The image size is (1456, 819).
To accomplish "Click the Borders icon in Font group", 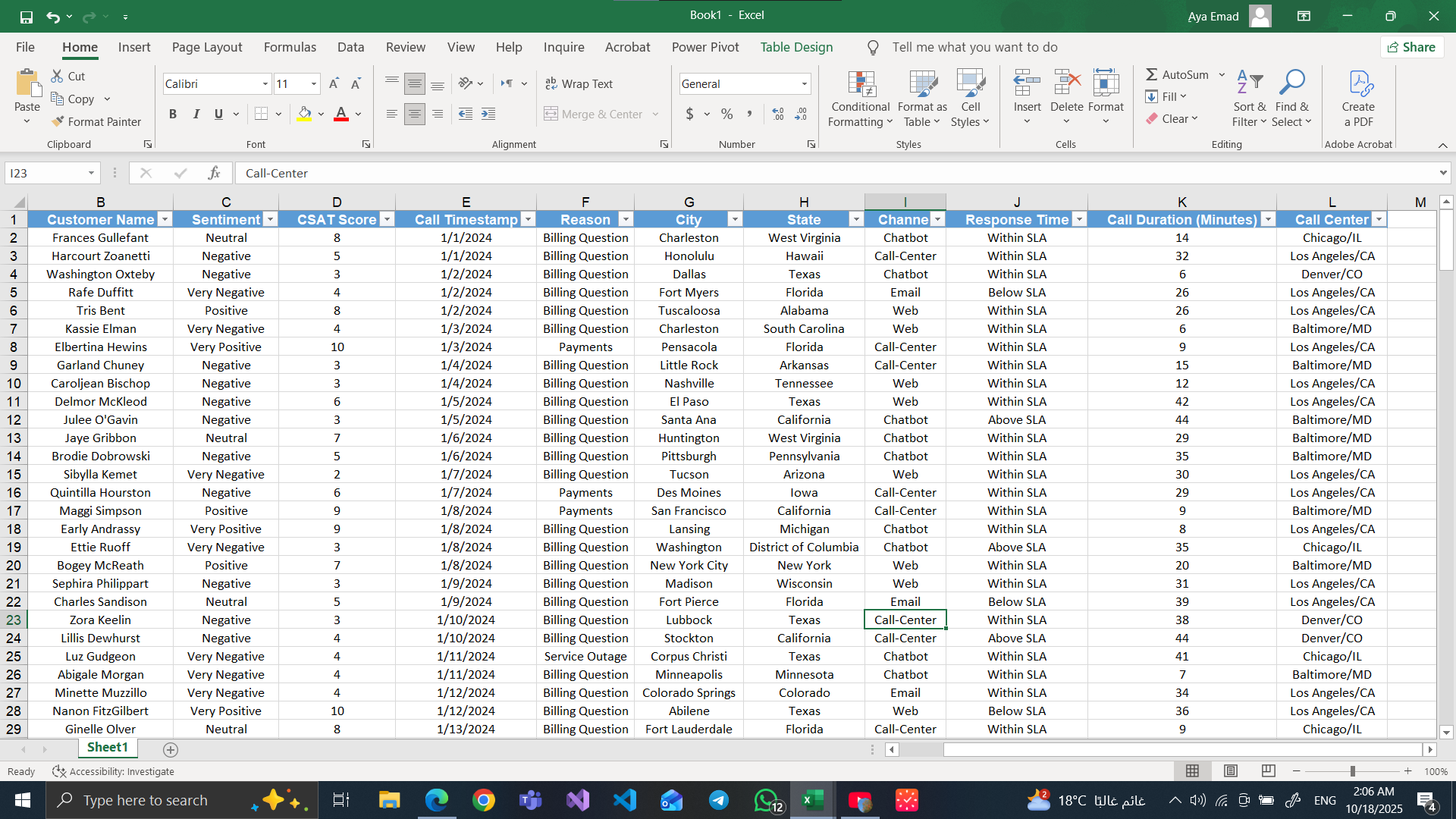I will (x=261, y=114).
